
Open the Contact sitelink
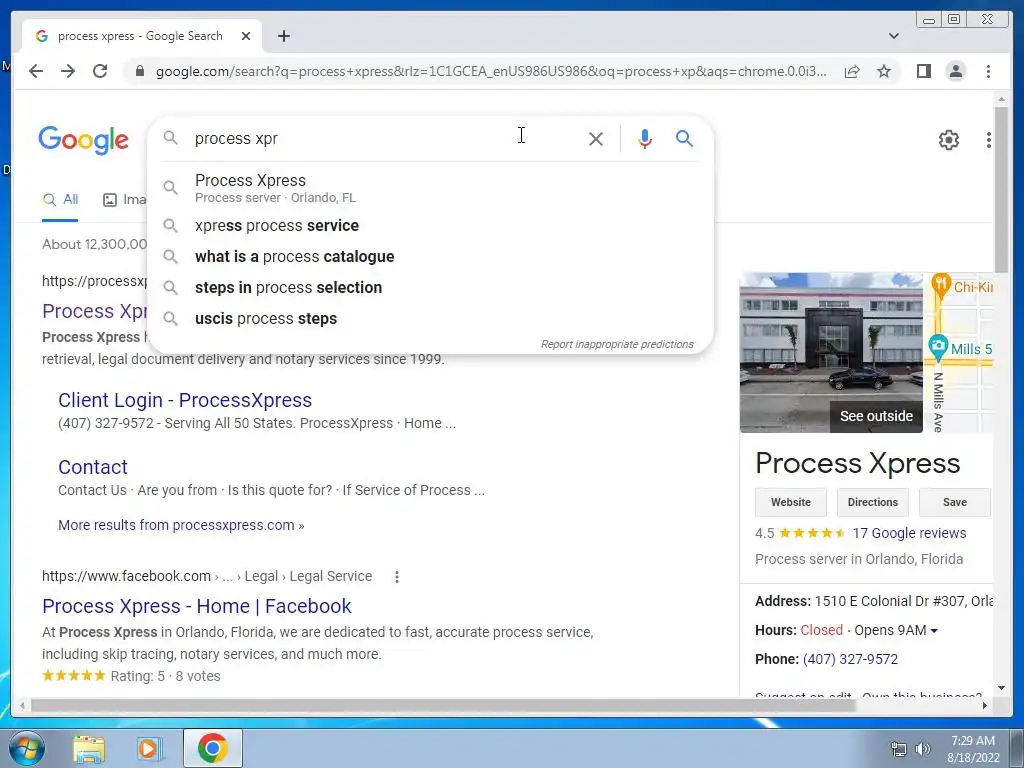pyautogui.click(x=93, y=467)
